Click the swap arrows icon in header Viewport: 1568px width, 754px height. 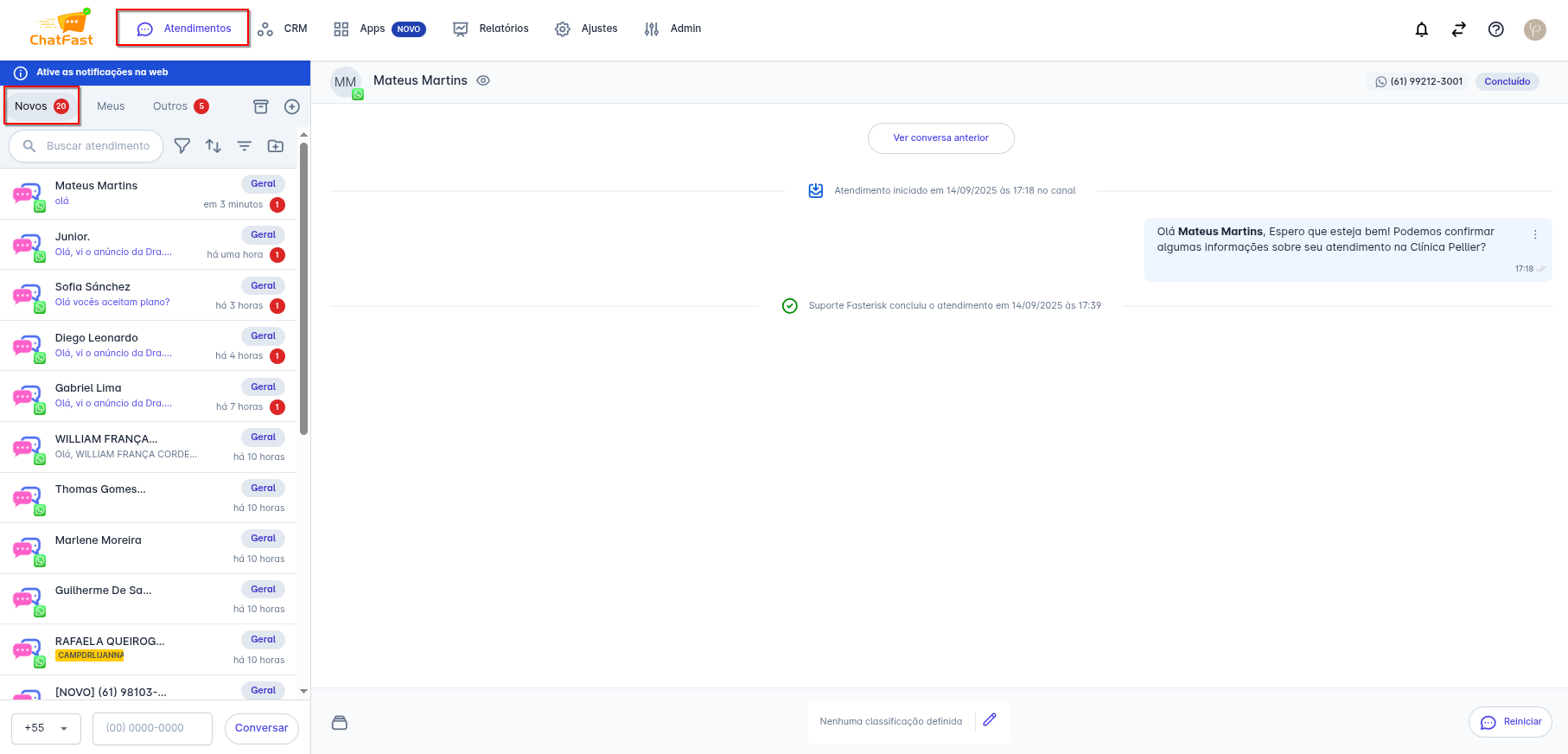click(x=1458, y=29)
